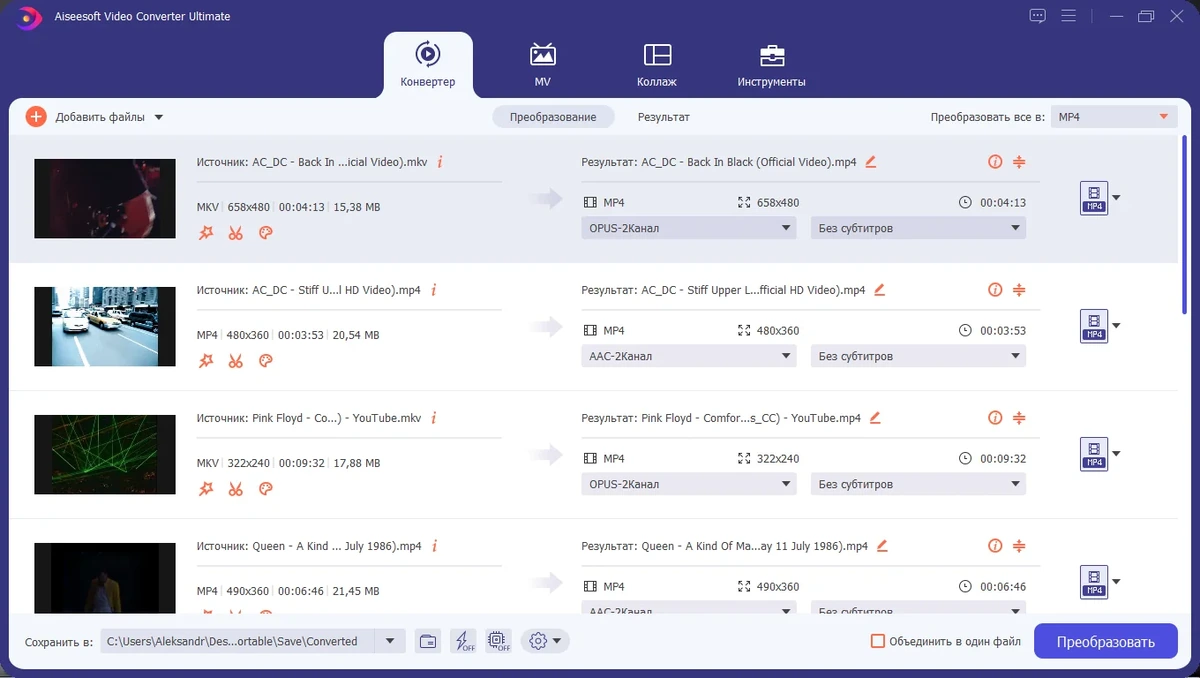
Task: Open metadata info icon for Stiff Upper Lip result
Action: [x=995, y=290]
